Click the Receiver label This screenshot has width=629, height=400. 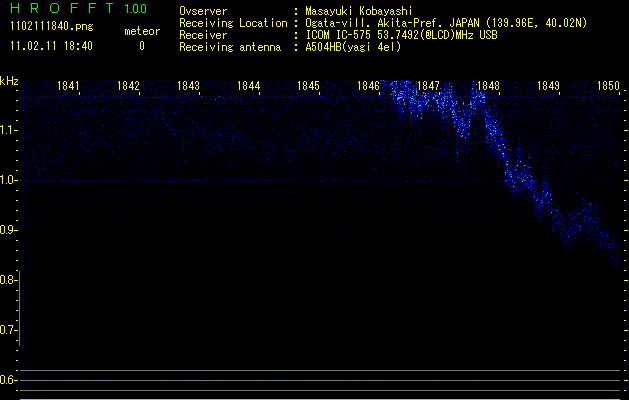click(x=203, y=35)
